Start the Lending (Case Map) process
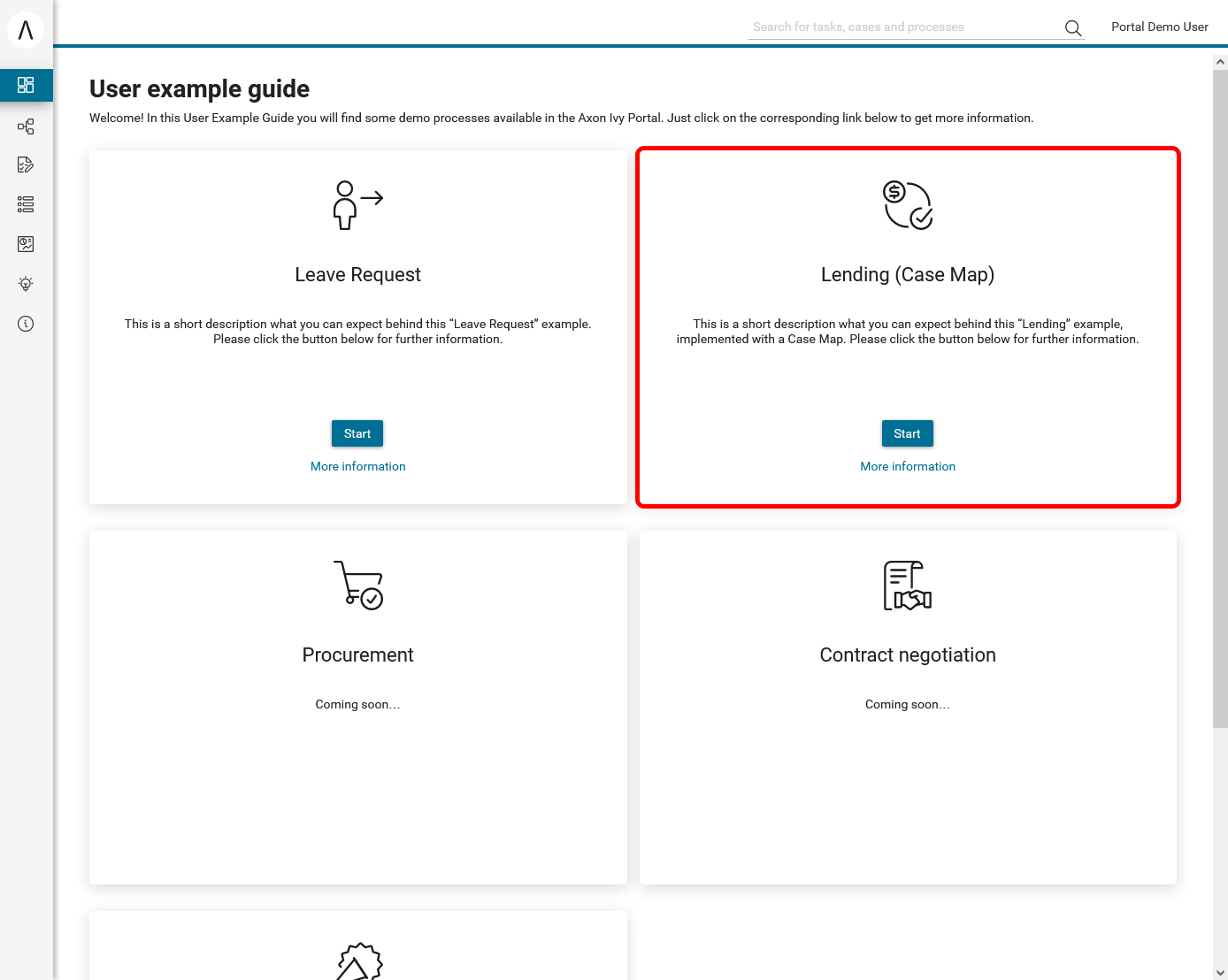Viewport: 1228px width, 980px height. [x=907, y=433]
